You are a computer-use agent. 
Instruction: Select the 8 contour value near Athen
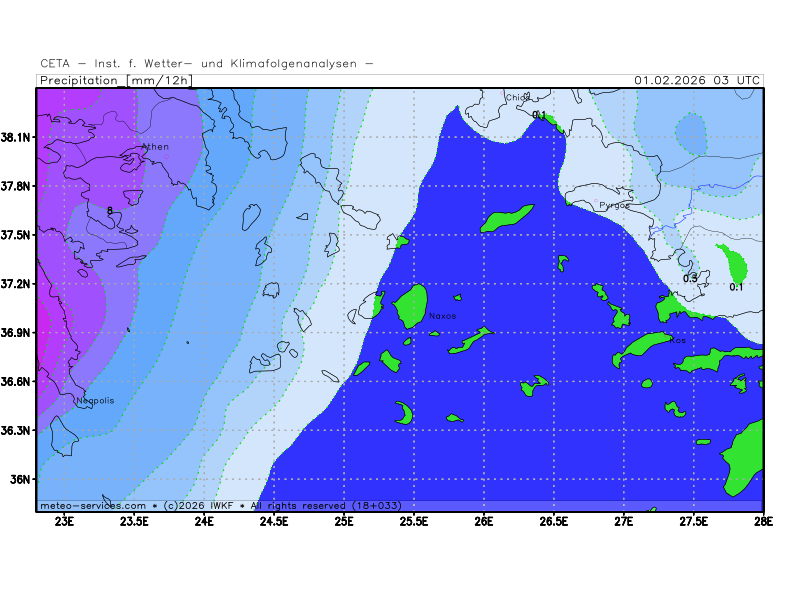coord(110,211)
